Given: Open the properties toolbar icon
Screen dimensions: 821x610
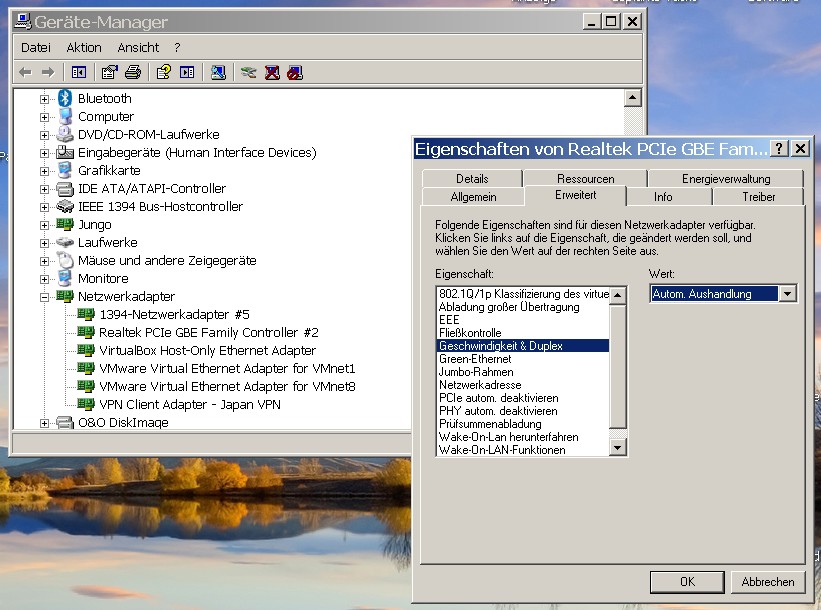Looking at the screenshot, I should point(109,72).
